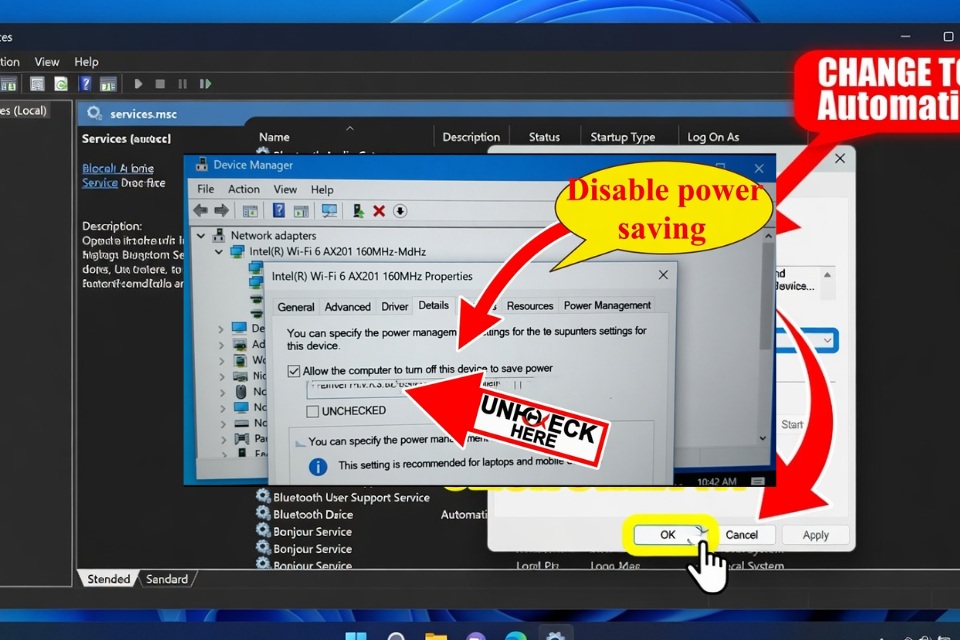Click the circled down-arrow icon in Device Manager
960x640 pixels.
[400, 211]
